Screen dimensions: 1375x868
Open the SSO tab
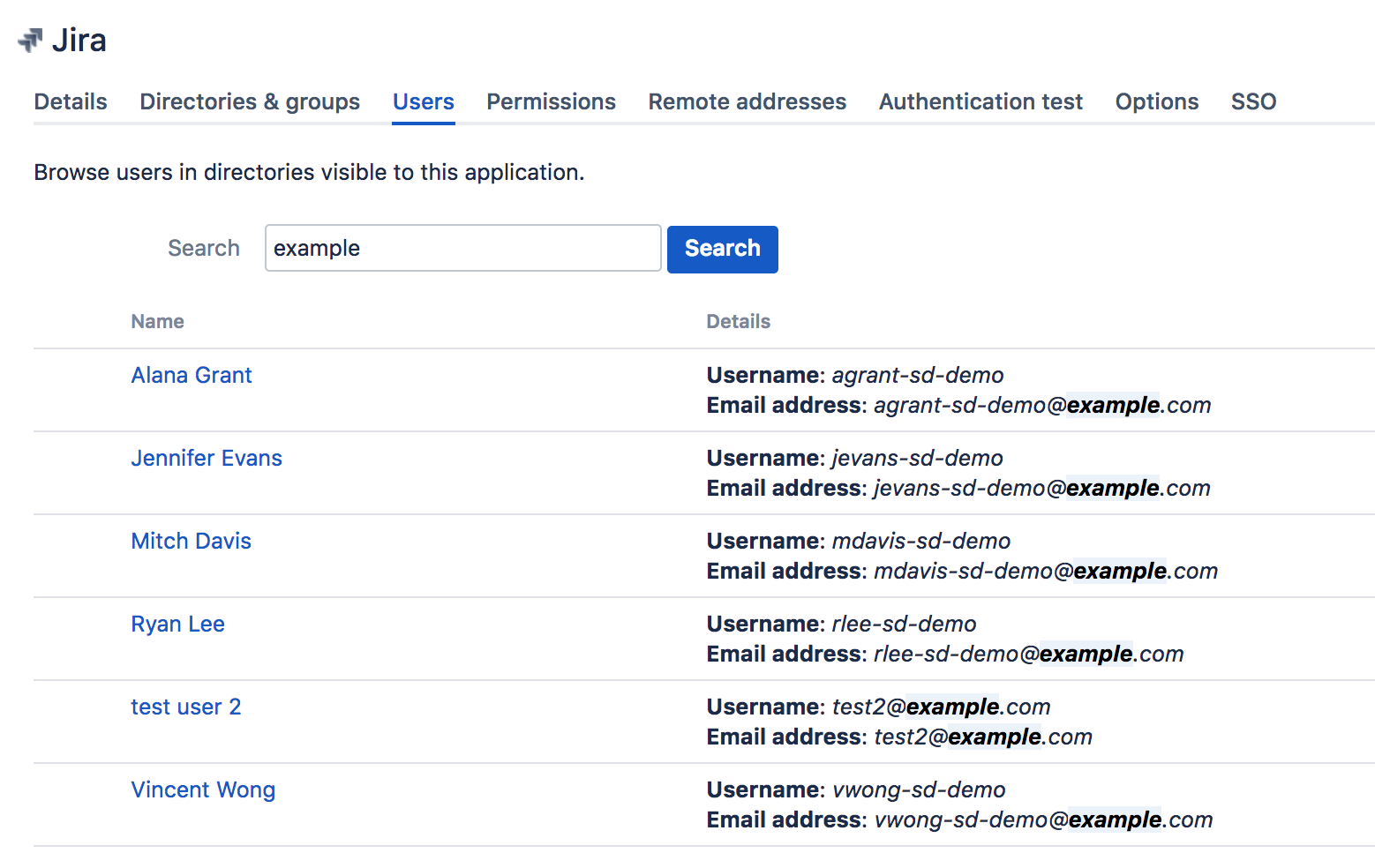click(1253, 102)
